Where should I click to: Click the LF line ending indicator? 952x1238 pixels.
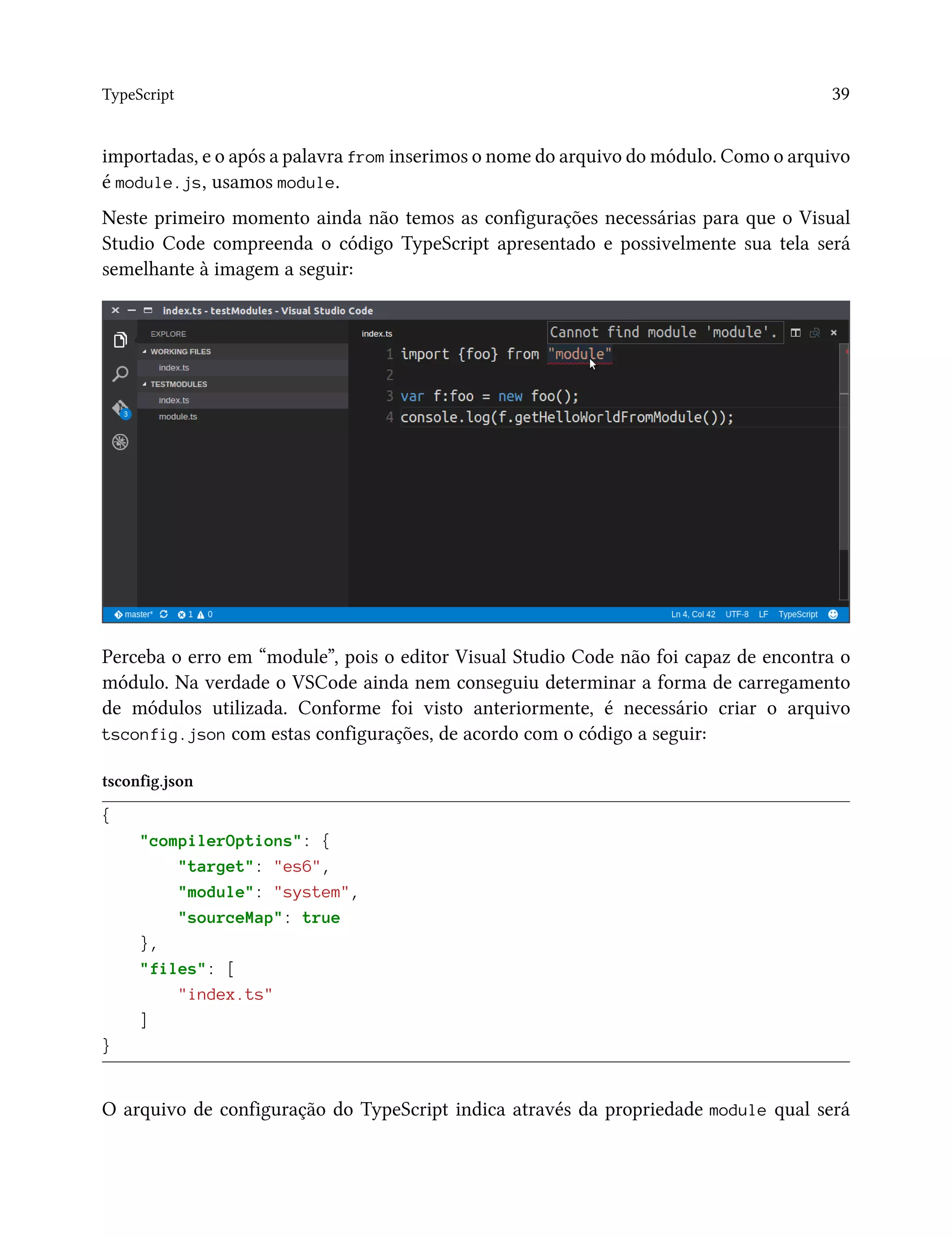point(763,614)
